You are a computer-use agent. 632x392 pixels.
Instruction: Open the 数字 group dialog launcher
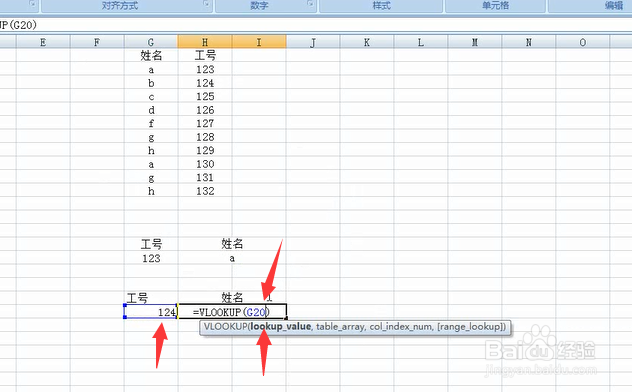click(310, 4)
